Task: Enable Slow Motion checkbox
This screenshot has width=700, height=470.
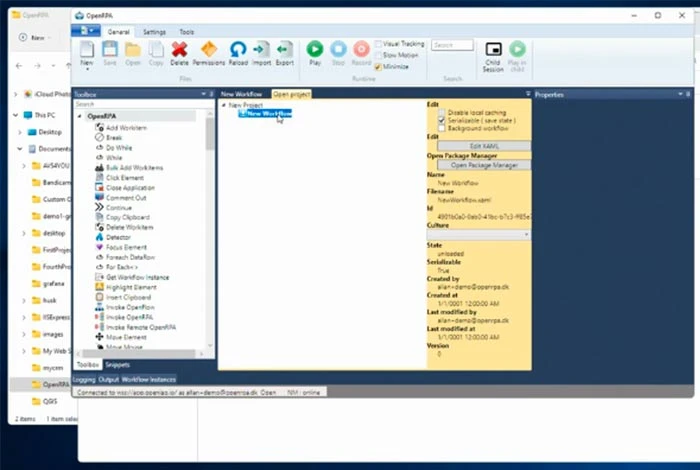Action: [378, 55]
